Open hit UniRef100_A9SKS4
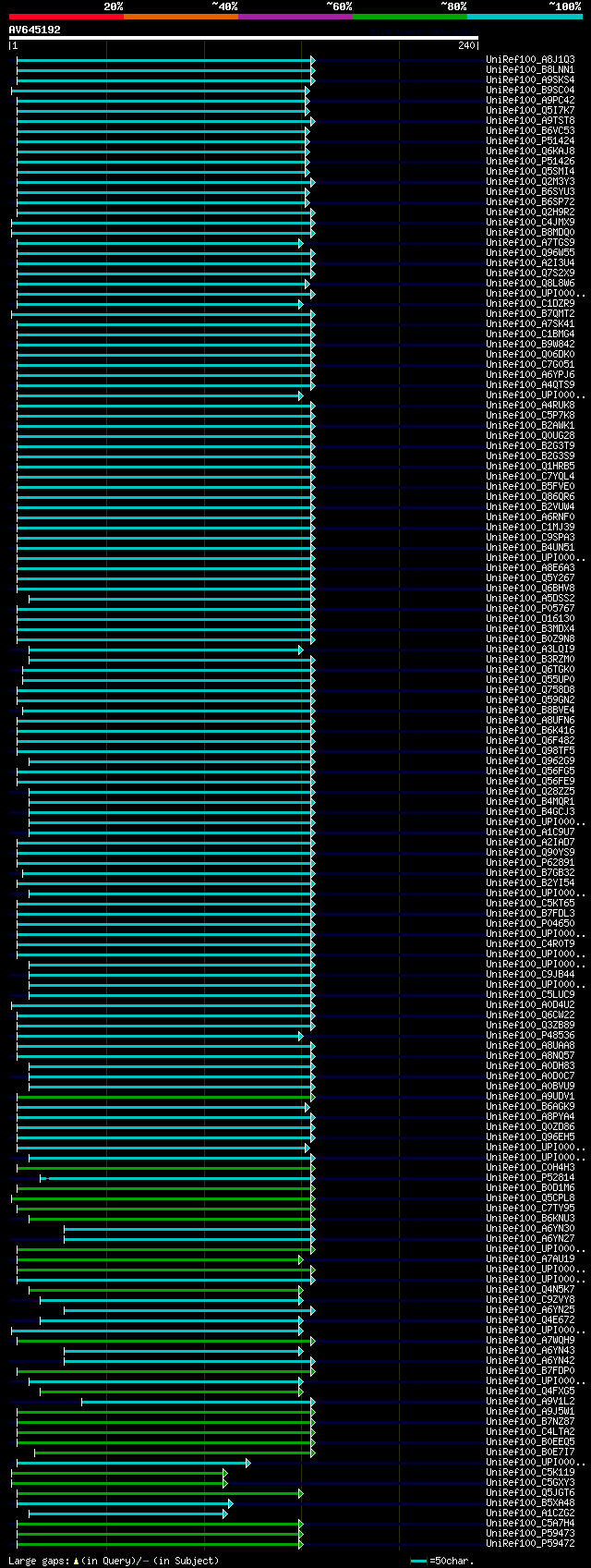The width and height of the screenshot is (591, 1568). coord(530,80)
